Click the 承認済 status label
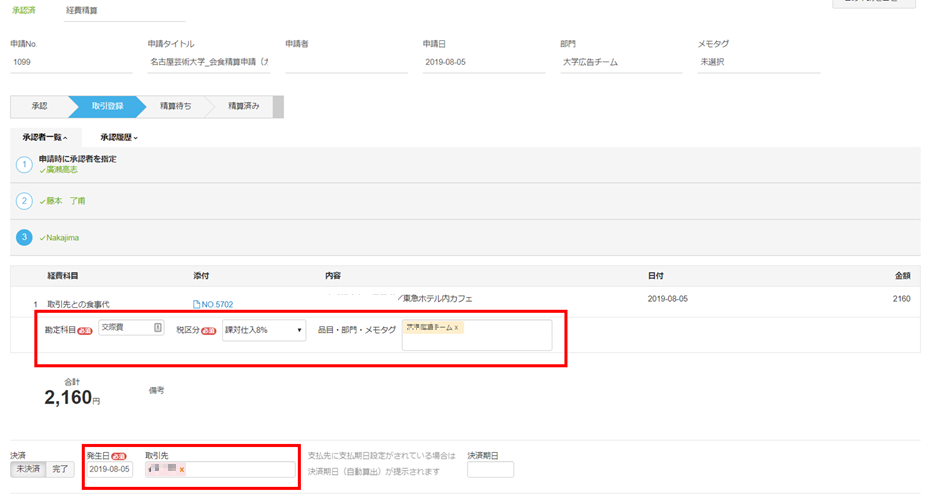 coord(24,10)
